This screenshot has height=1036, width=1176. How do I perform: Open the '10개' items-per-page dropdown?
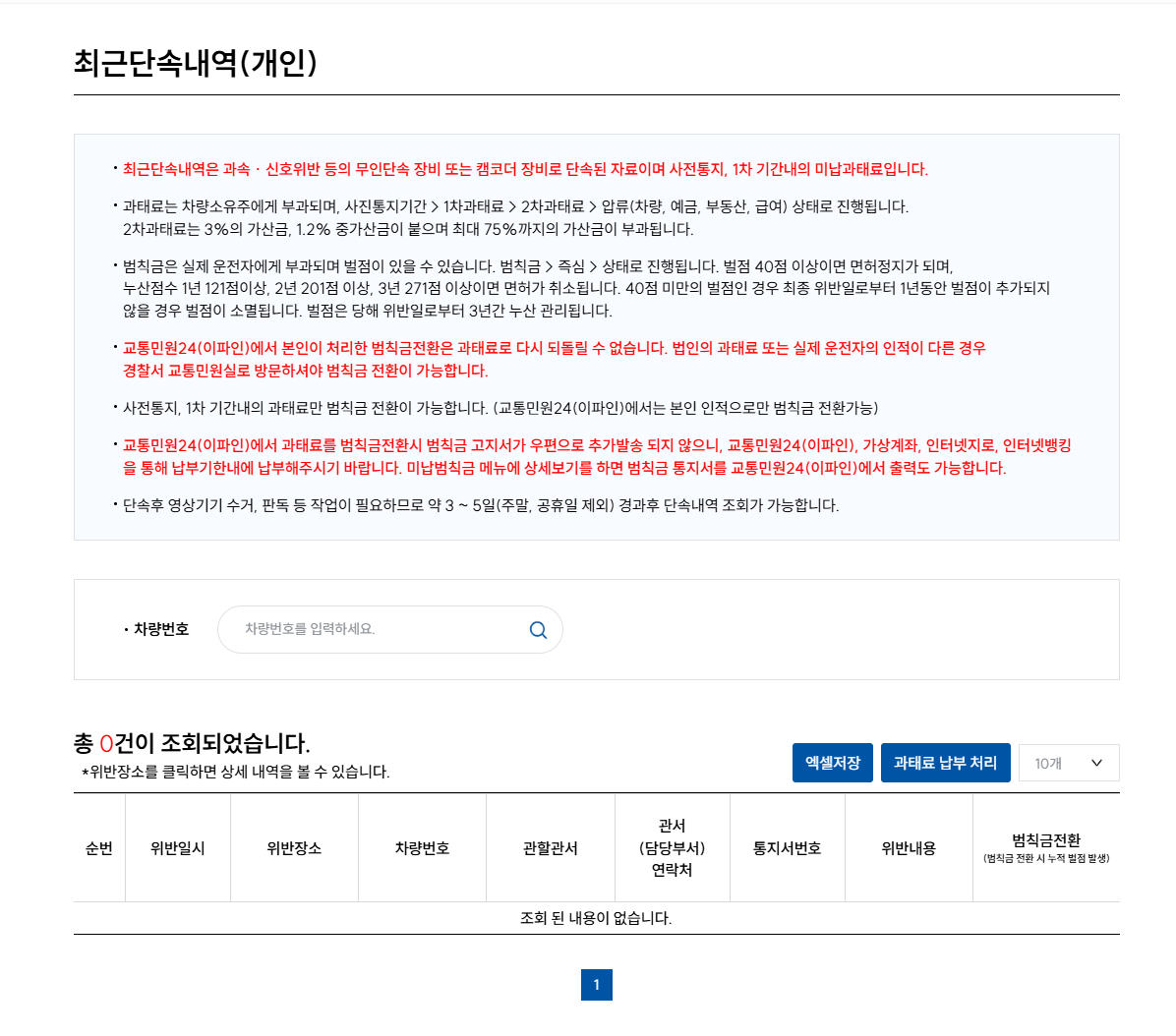1068,762
